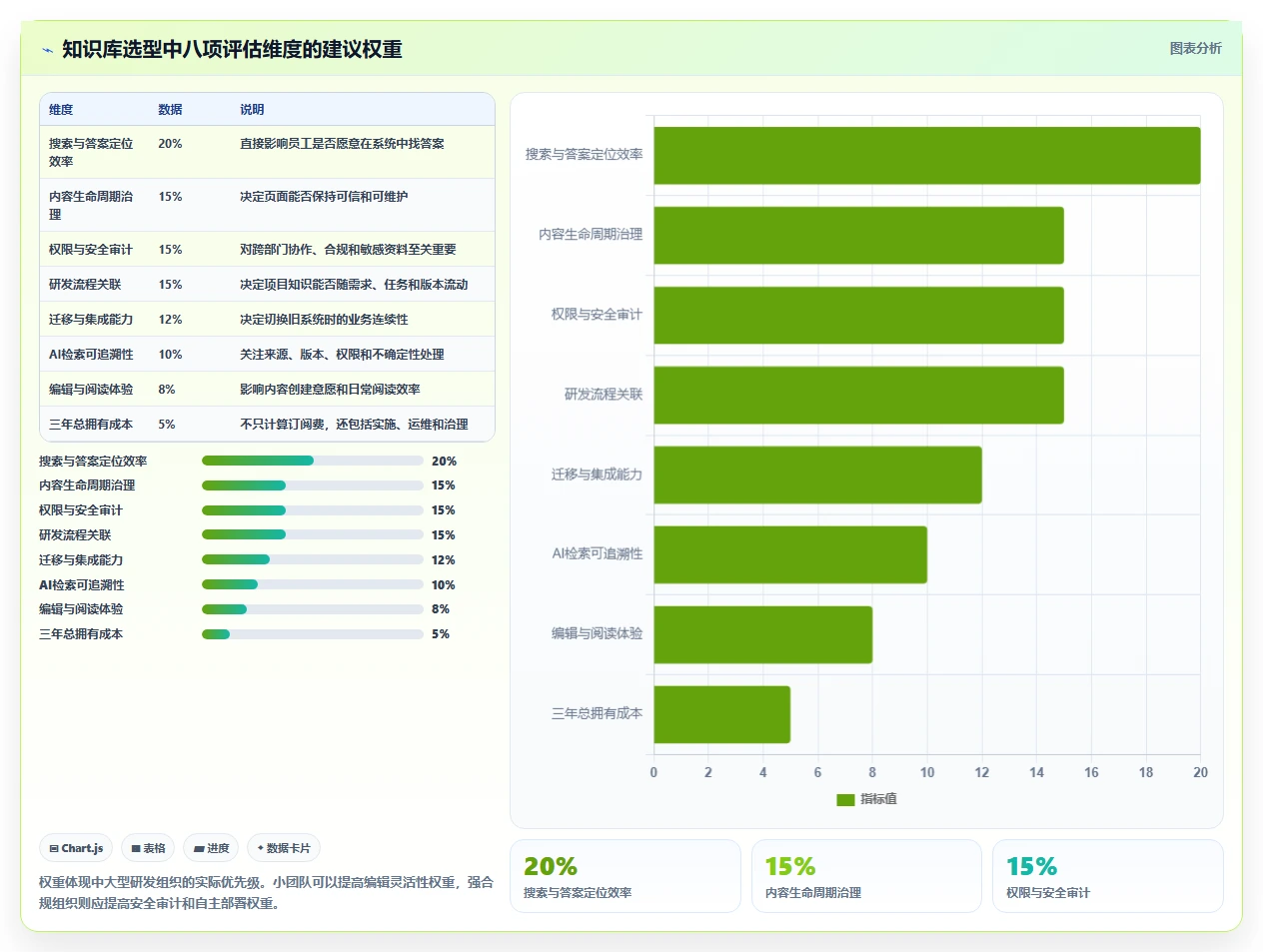This screenshot has height=952, width=1263.
Task: Click the chart bar for 三年总拥有成本
Action: click(x=722, y=715)
